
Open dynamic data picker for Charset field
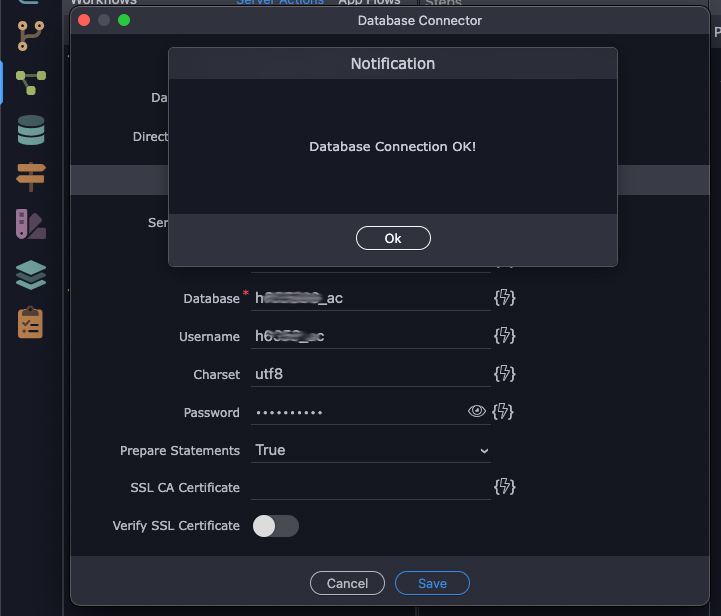pyautogui.click(x=504, y=374)
